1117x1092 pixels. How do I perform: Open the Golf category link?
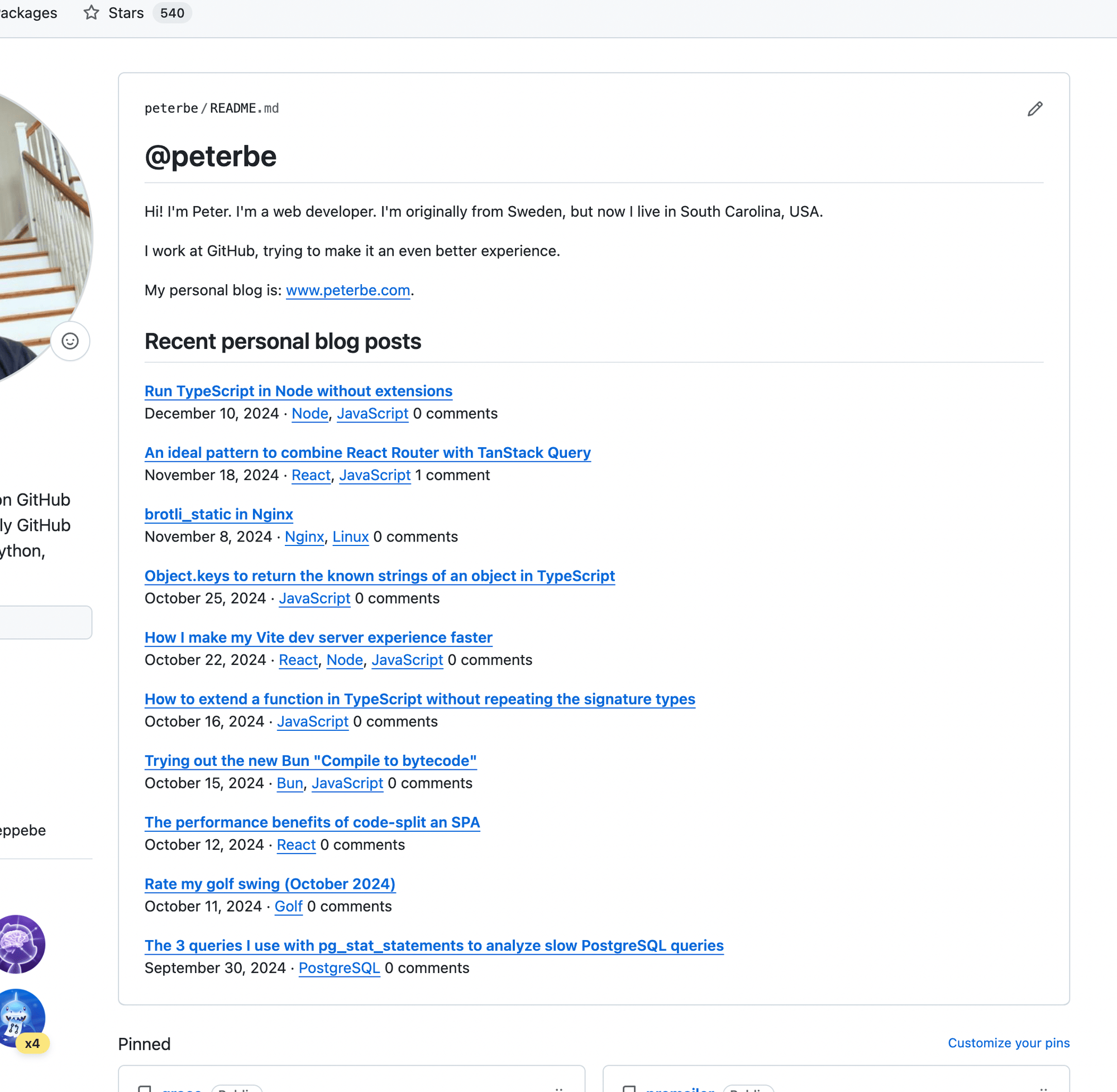pyautogui.click(x=289, y=906)
